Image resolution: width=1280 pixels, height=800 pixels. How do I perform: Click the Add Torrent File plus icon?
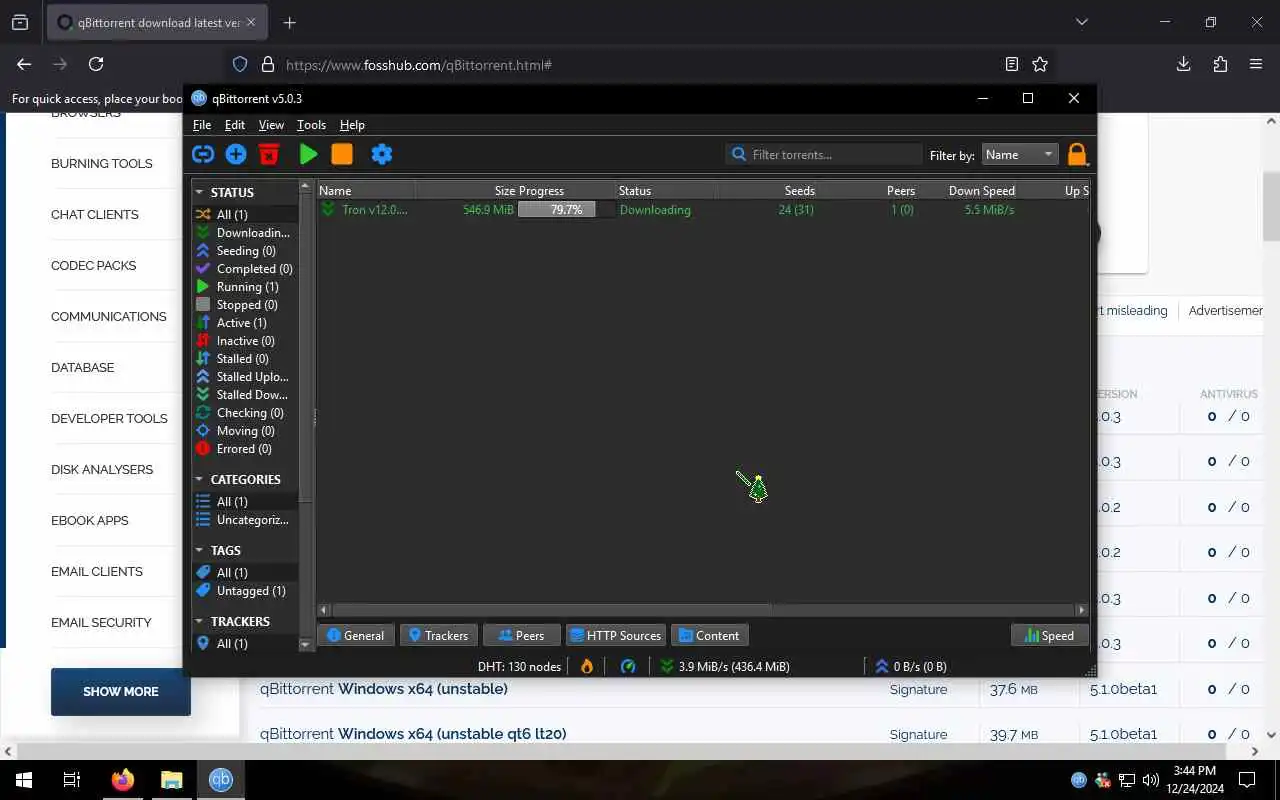point(236,154)
